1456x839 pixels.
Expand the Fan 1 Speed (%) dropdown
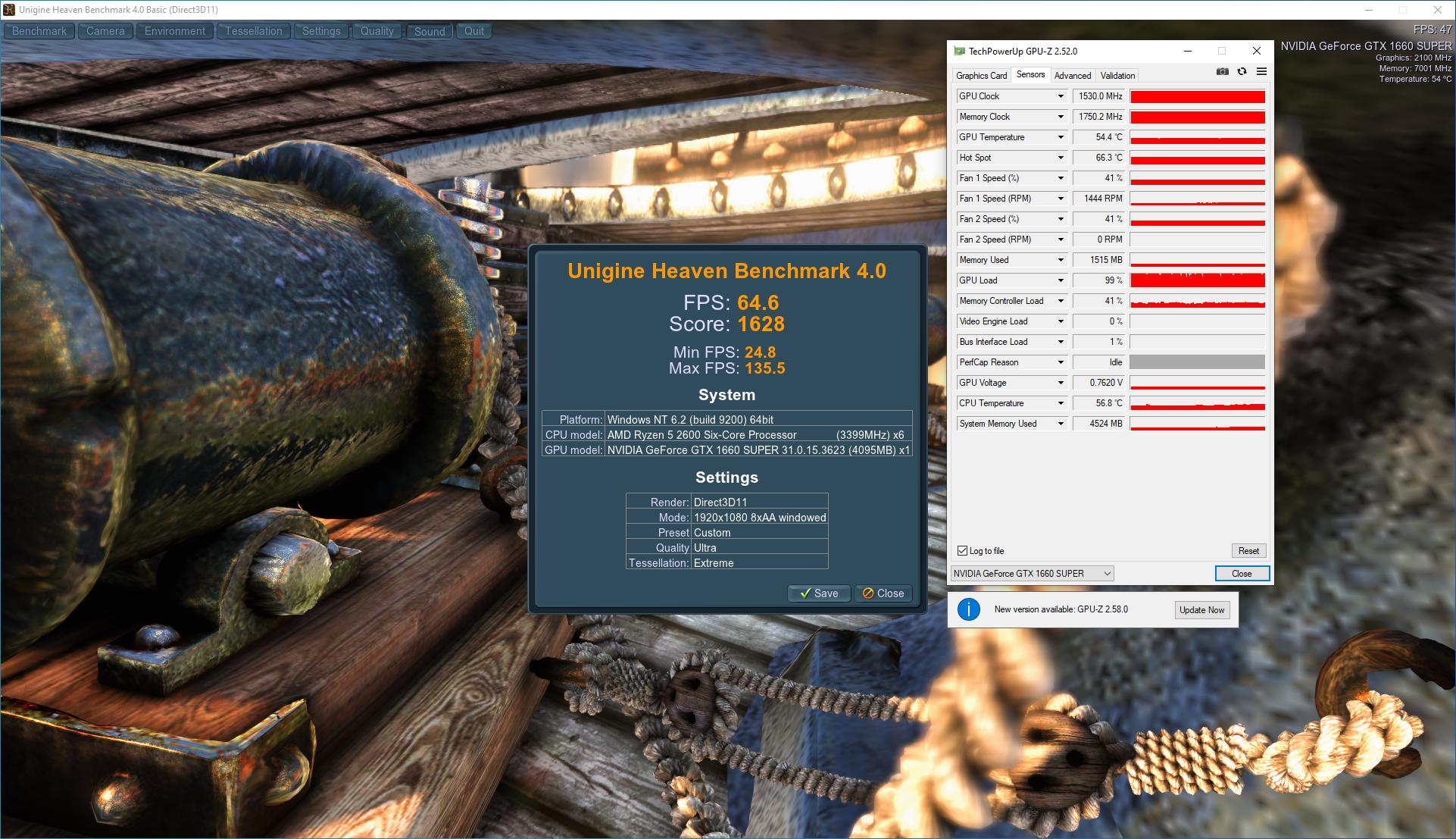click(1061, 178)
